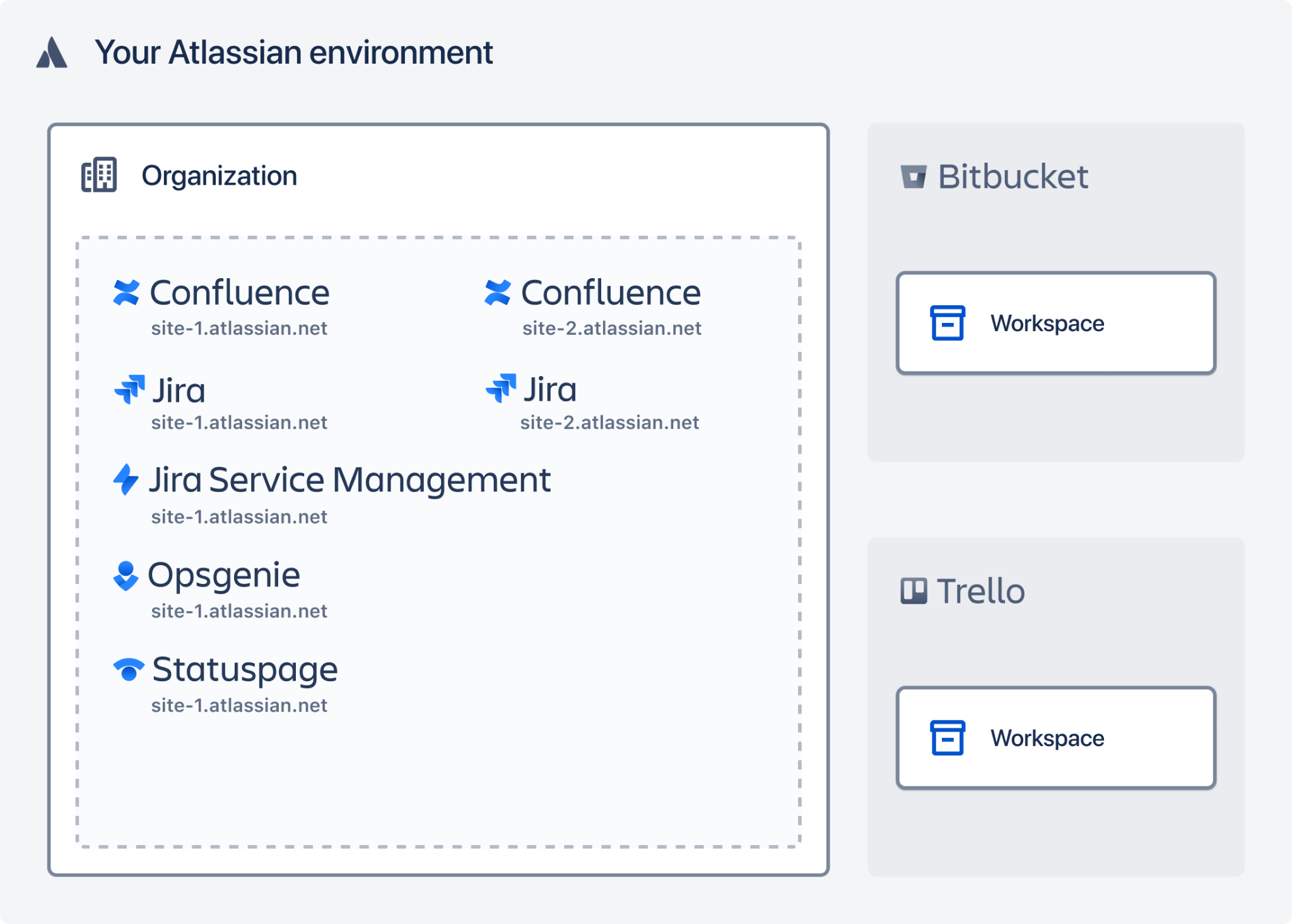The width and height of the screenshot is (1292, 924).
Task: Click the Jira Service Management lightning icon
Action: pyautogui.click(x=126, y=479)
